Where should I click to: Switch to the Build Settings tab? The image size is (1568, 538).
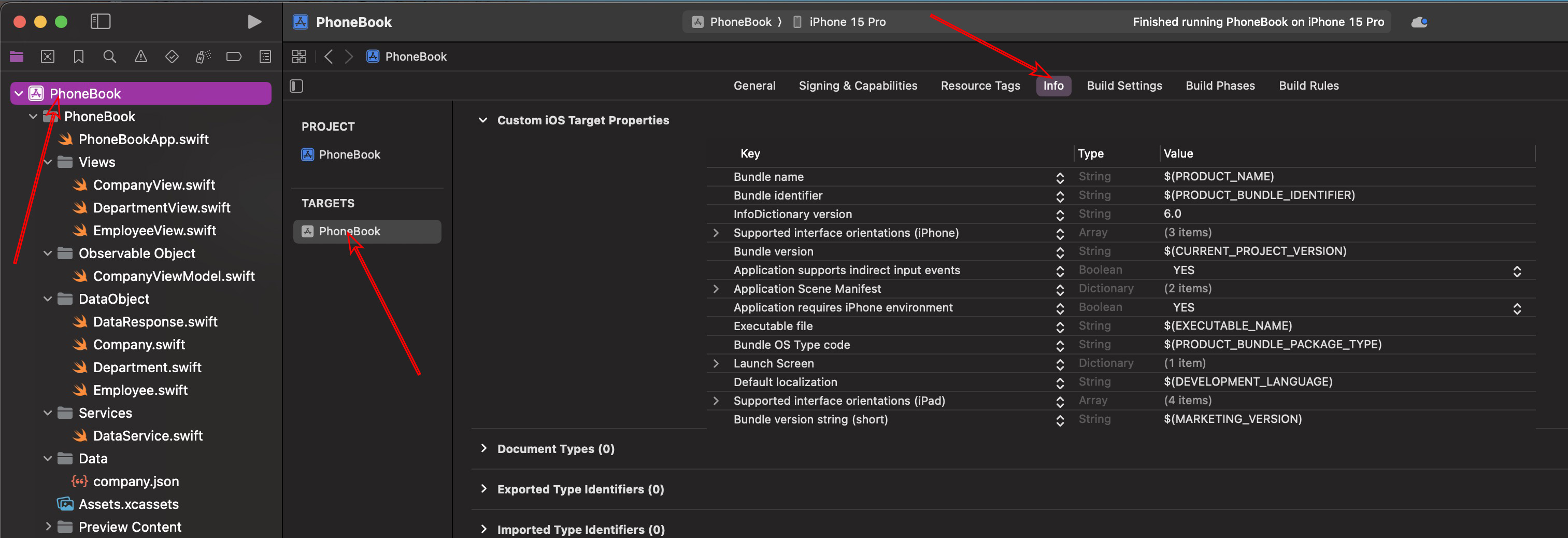click(x=1123, y=85)
